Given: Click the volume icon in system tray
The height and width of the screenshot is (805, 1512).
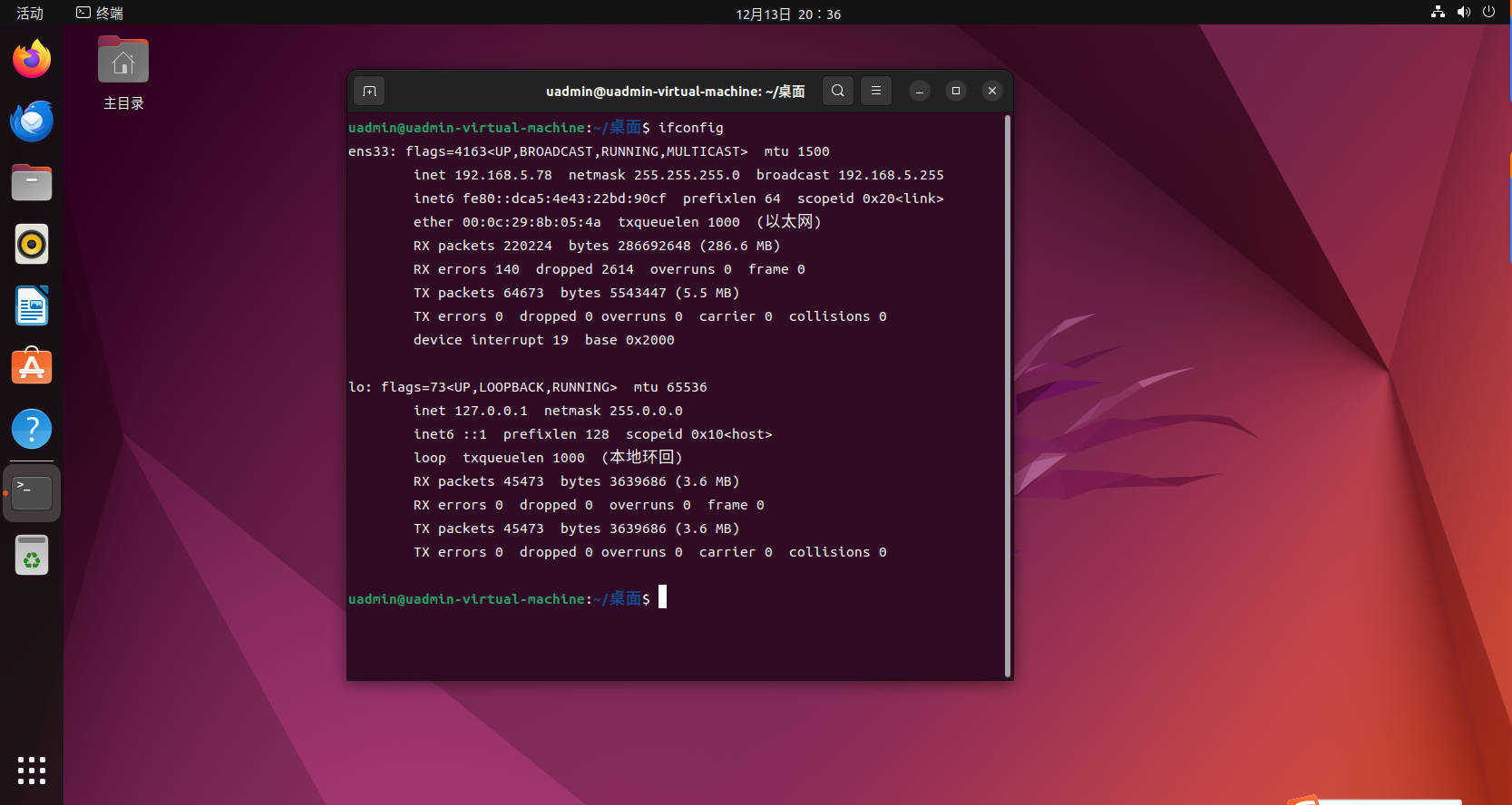Looking at the screenshot, I should coord(1463,13).
